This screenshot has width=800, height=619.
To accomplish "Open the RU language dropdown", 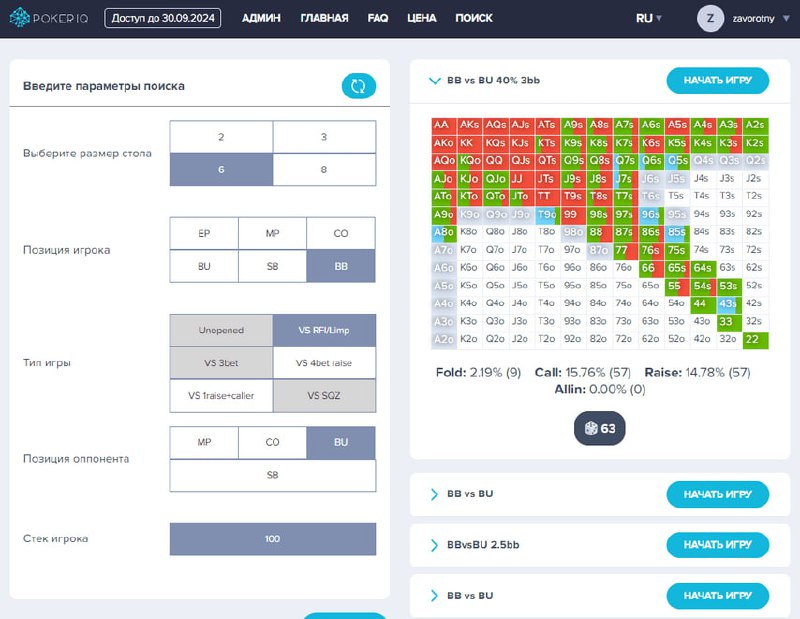I will pyautogui.click(x=648, y=18).
